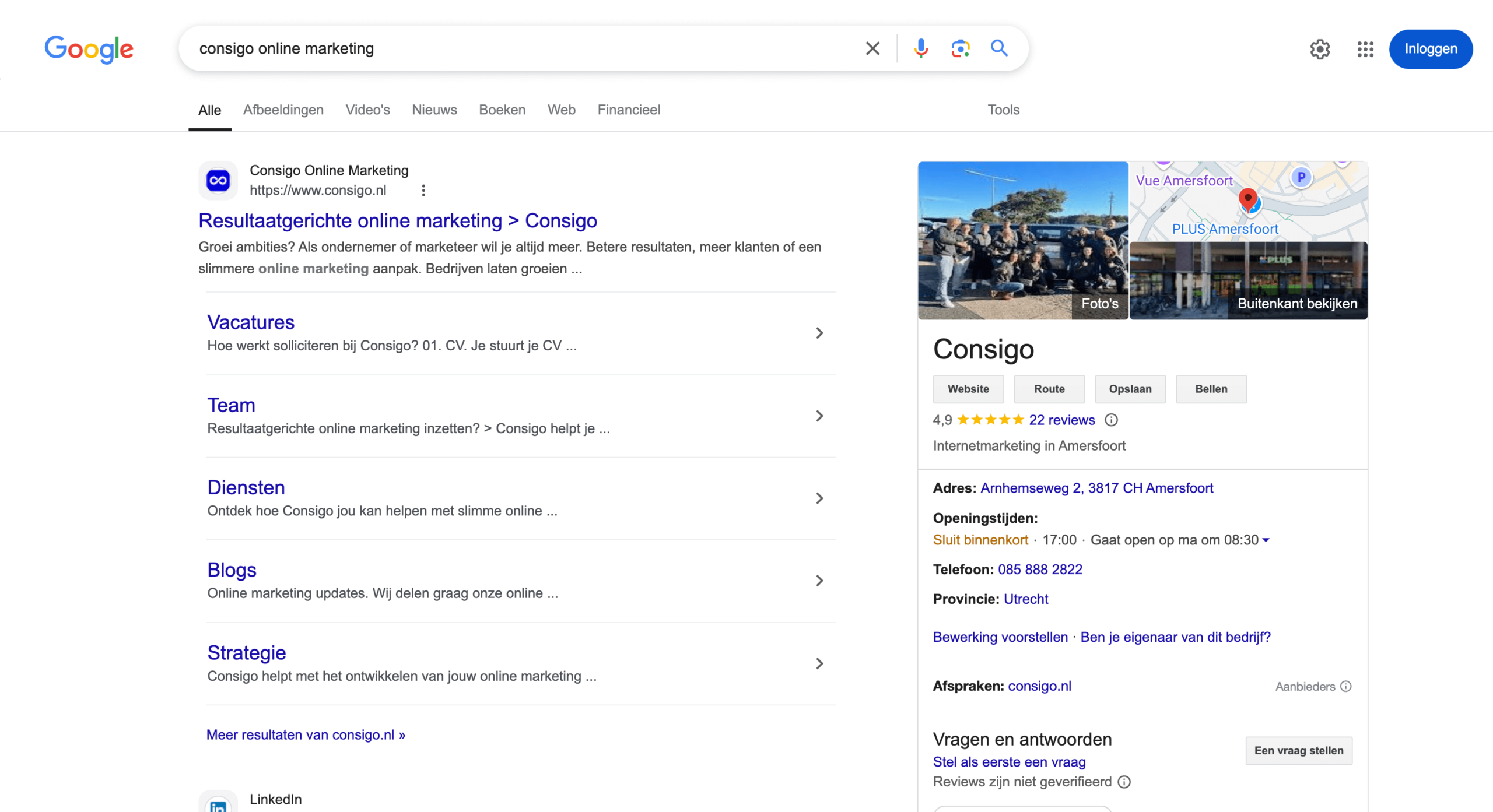1493x812 pixels.
Task: Expand the Vacatures sitelink chevron
Action: (x=819, y=333)
